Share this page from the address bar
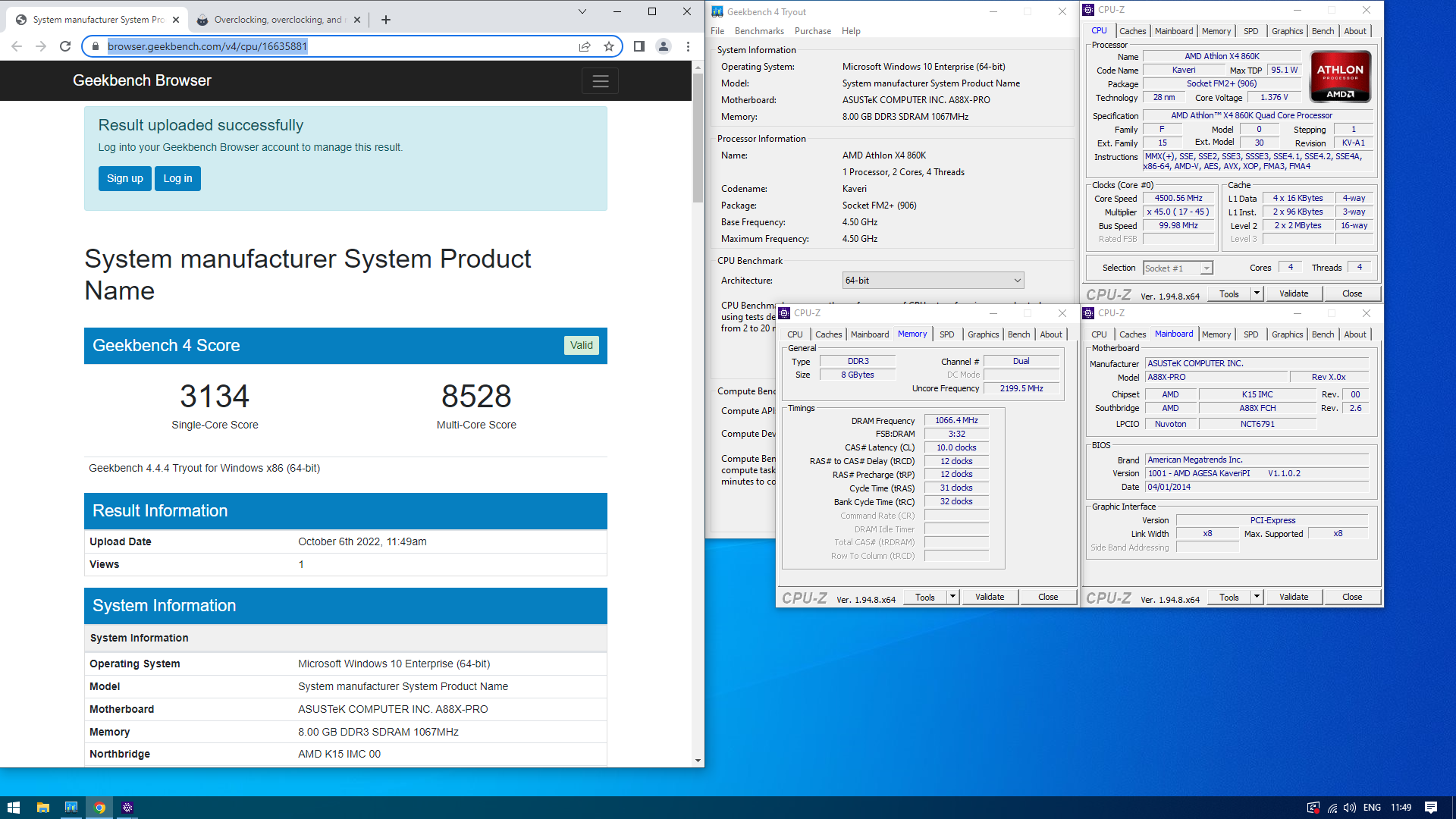The image size is (1456, 819). (585, 46)
